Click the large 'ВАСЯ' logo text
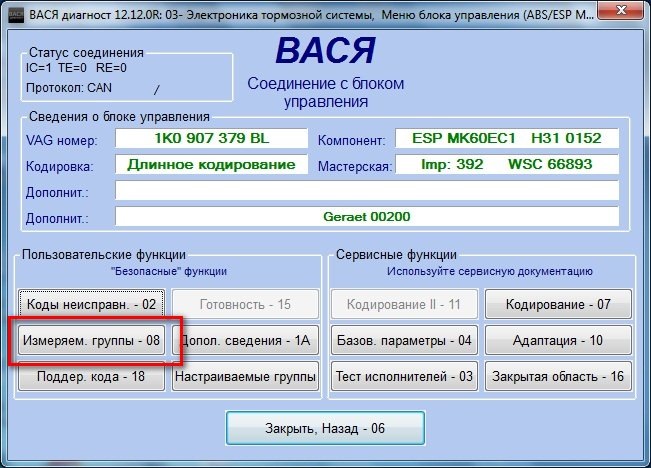Viewport: 651px width, 468px height. [x=326, y=50]
